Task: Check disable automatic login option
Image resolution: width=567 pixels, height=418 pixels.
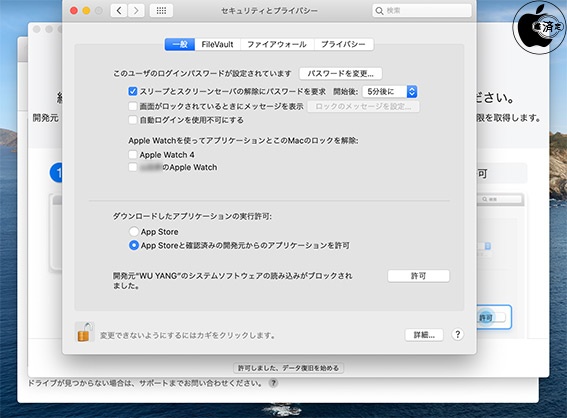Action: (x=133, y=120)
